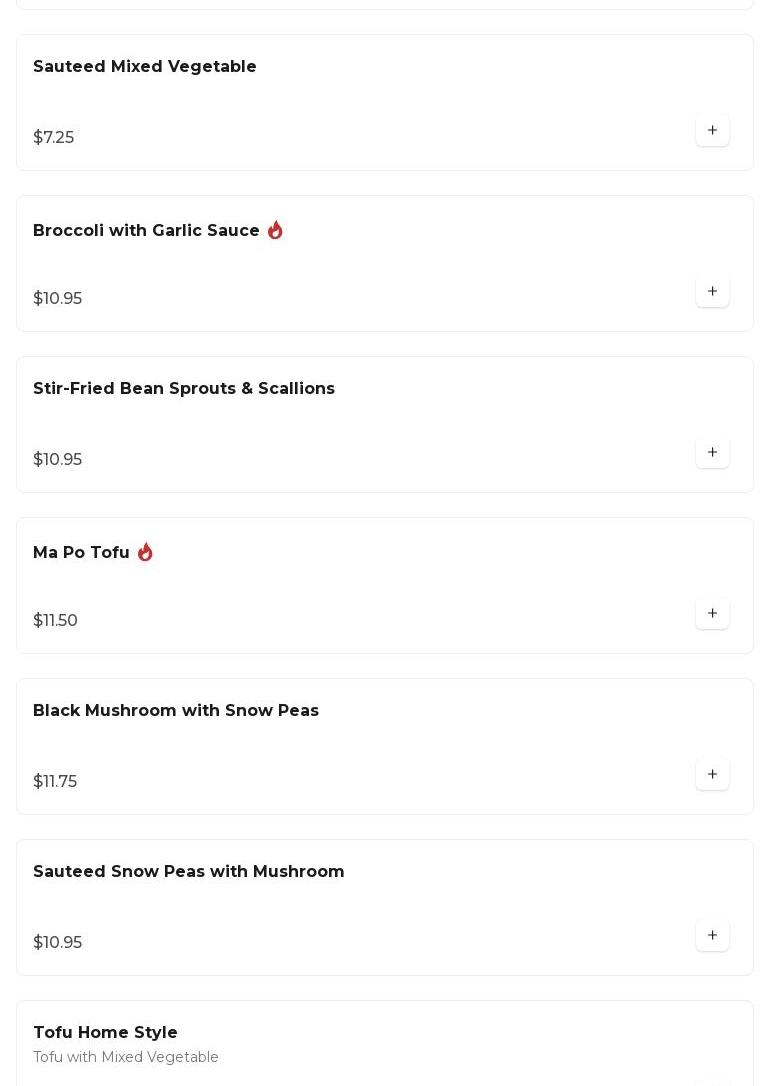Click spicy flame icon next to Ma Po Tofu
The width and height of the screenshot is (770, 1086).
point(145,552)
